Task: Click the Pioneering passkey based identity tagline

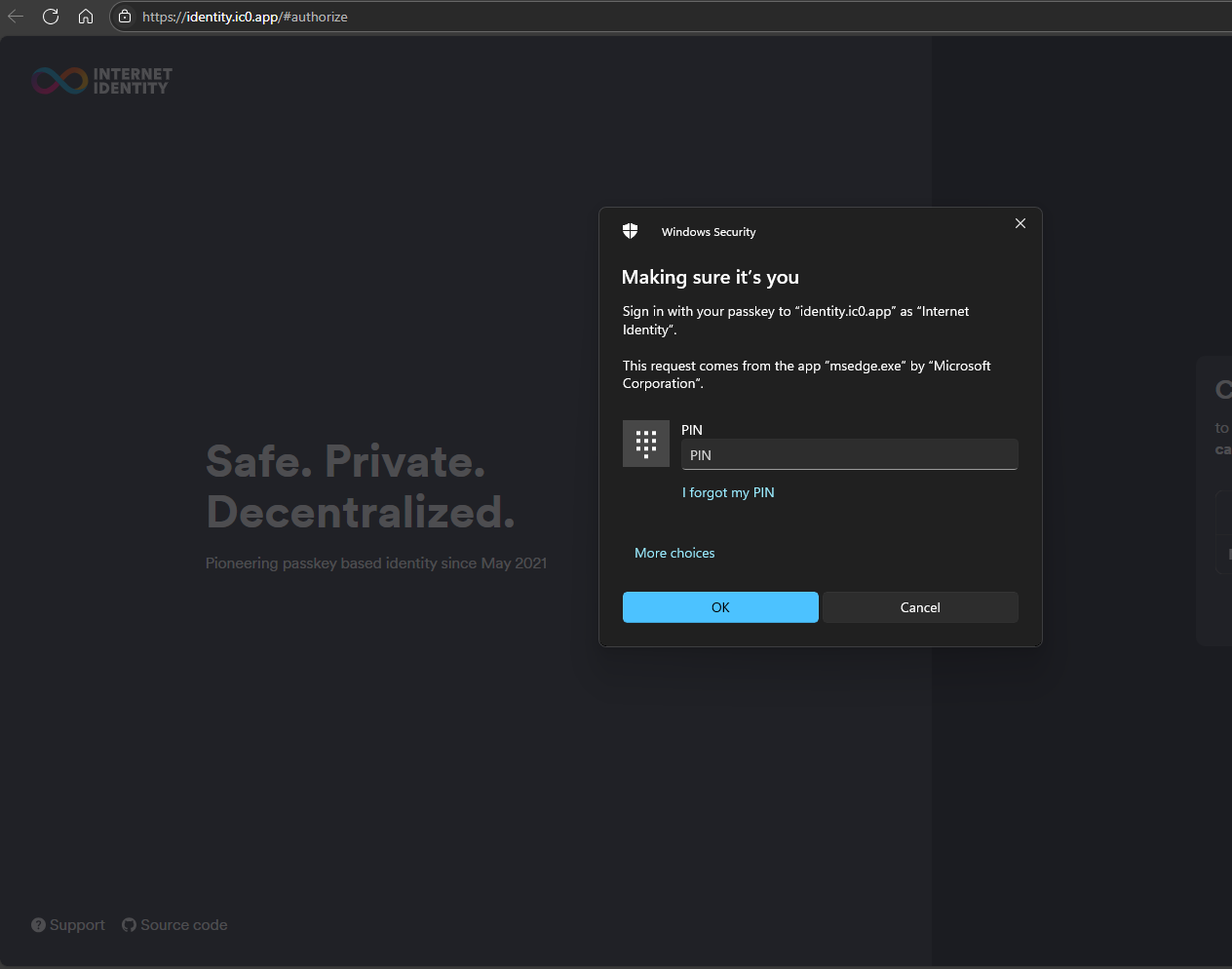Action: [x=376, y=563]
